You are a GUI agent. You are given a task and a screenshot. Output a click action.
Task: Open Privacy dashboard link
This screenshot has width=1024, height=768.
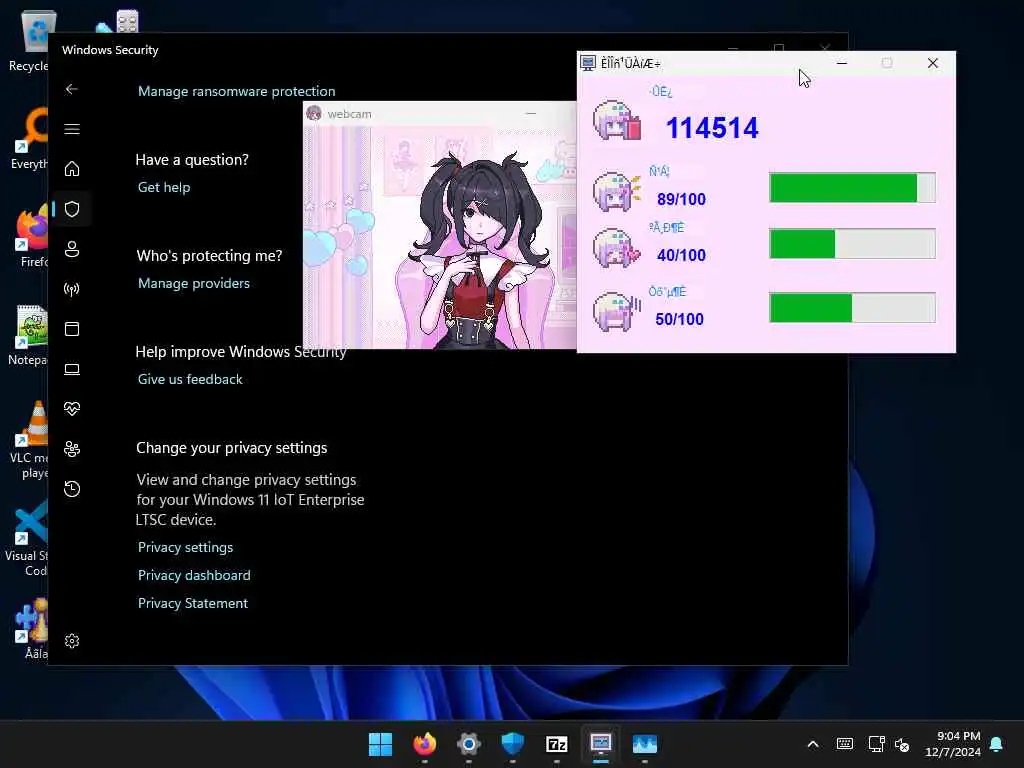coord(194,575)
